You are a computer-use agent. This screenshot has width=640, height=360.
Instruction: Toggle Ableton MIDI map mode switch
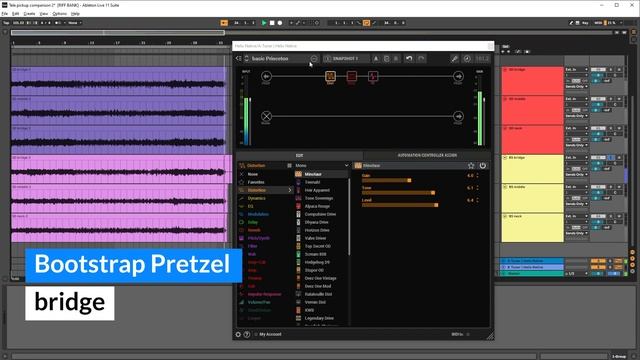click(598, 23)
